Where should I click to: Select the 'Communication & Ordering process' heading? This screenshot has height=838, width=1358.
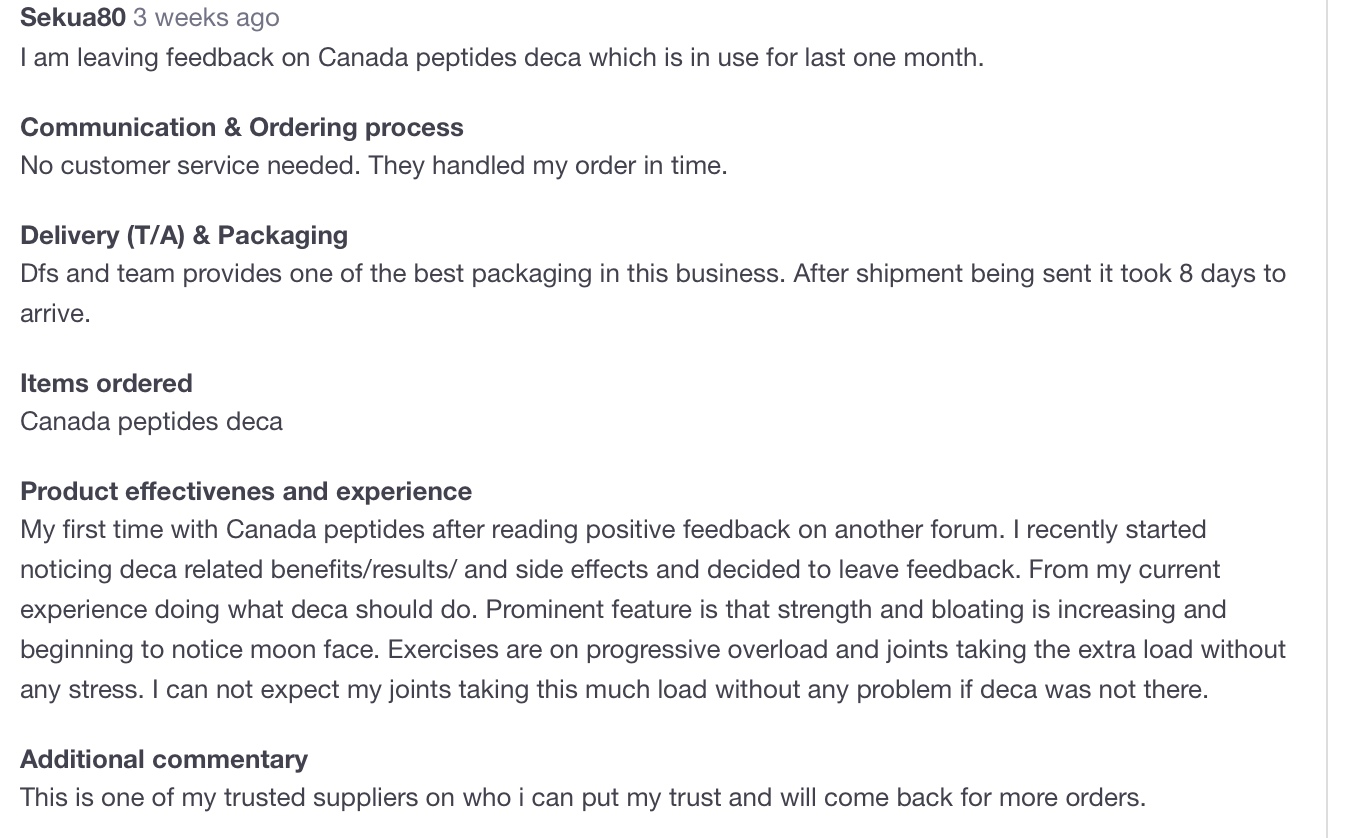pos(242,128)
